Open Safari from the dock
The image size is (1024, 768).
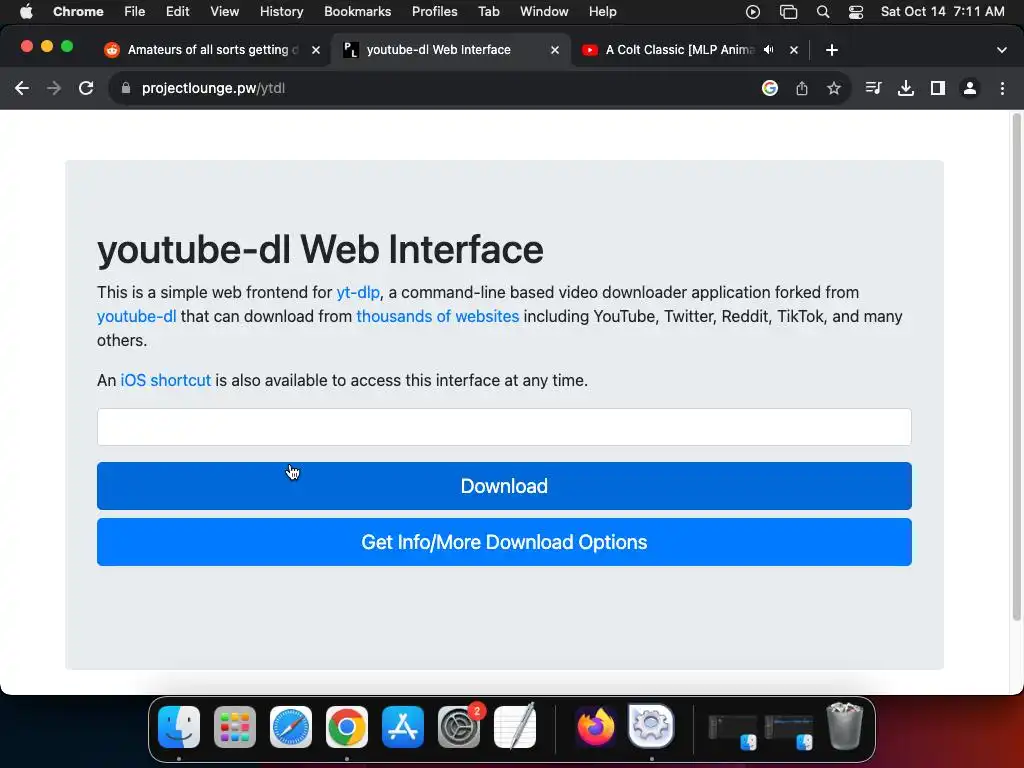pos(291,727)
